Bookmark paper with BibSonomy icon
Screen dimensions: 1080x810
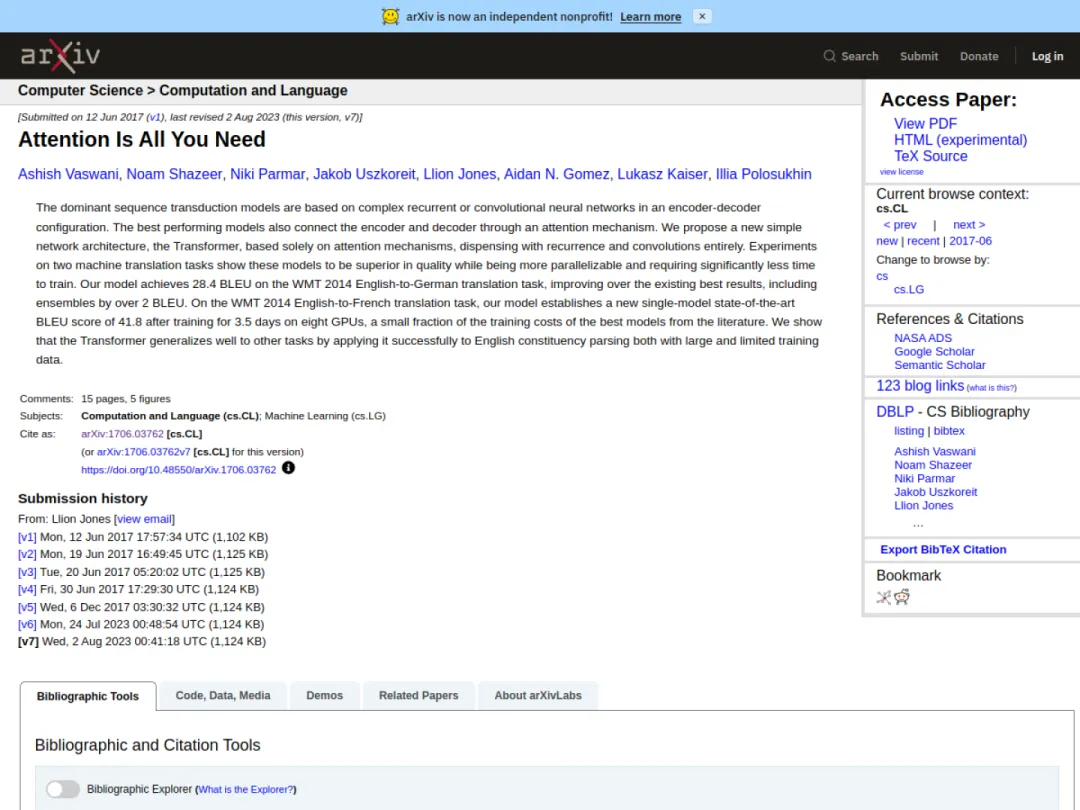click(x=884, y=597)
